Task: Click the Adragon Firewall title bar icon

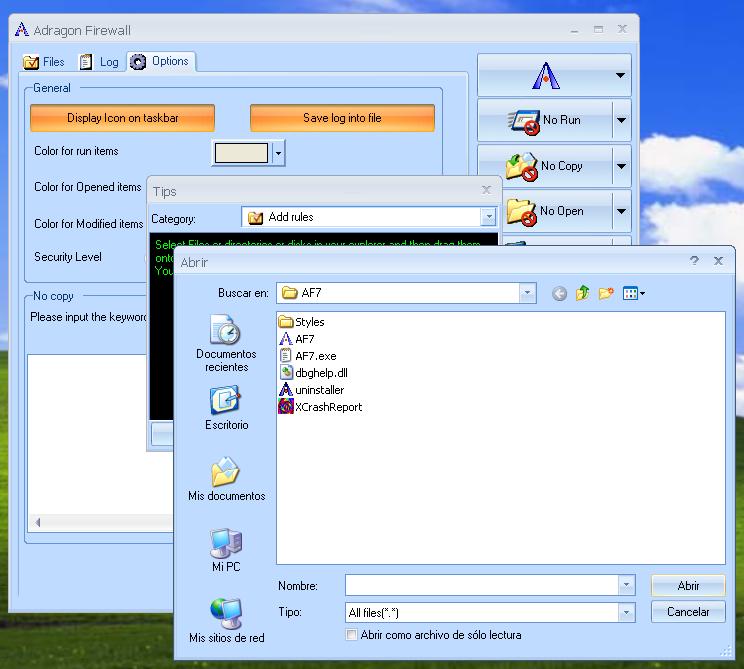Action: (x=22, y=30)
